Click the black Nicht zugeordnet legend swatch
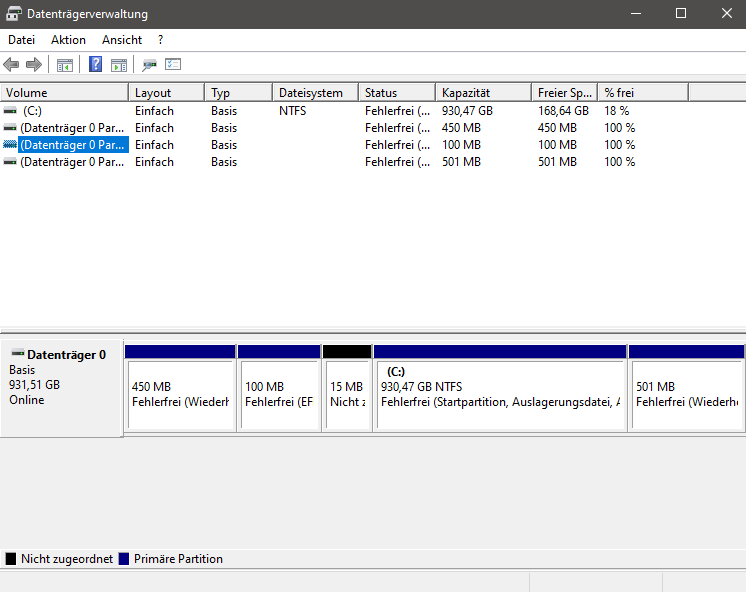Image resolution: width=746 pixels, height=592 pixels. [x=11, y=559]
